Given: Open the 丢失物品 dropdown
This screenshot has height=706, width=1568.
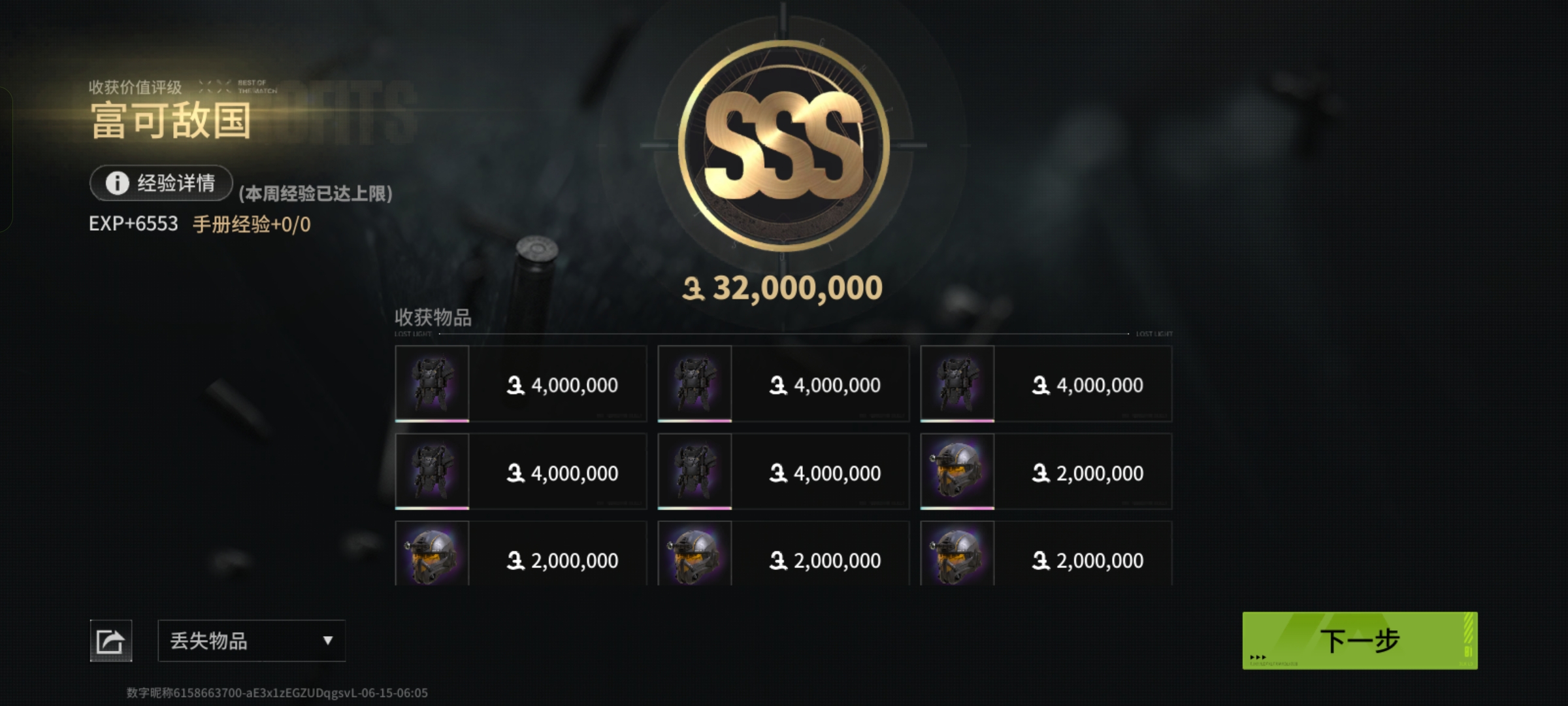Looking at the screenshot, I should coord(252,641).
